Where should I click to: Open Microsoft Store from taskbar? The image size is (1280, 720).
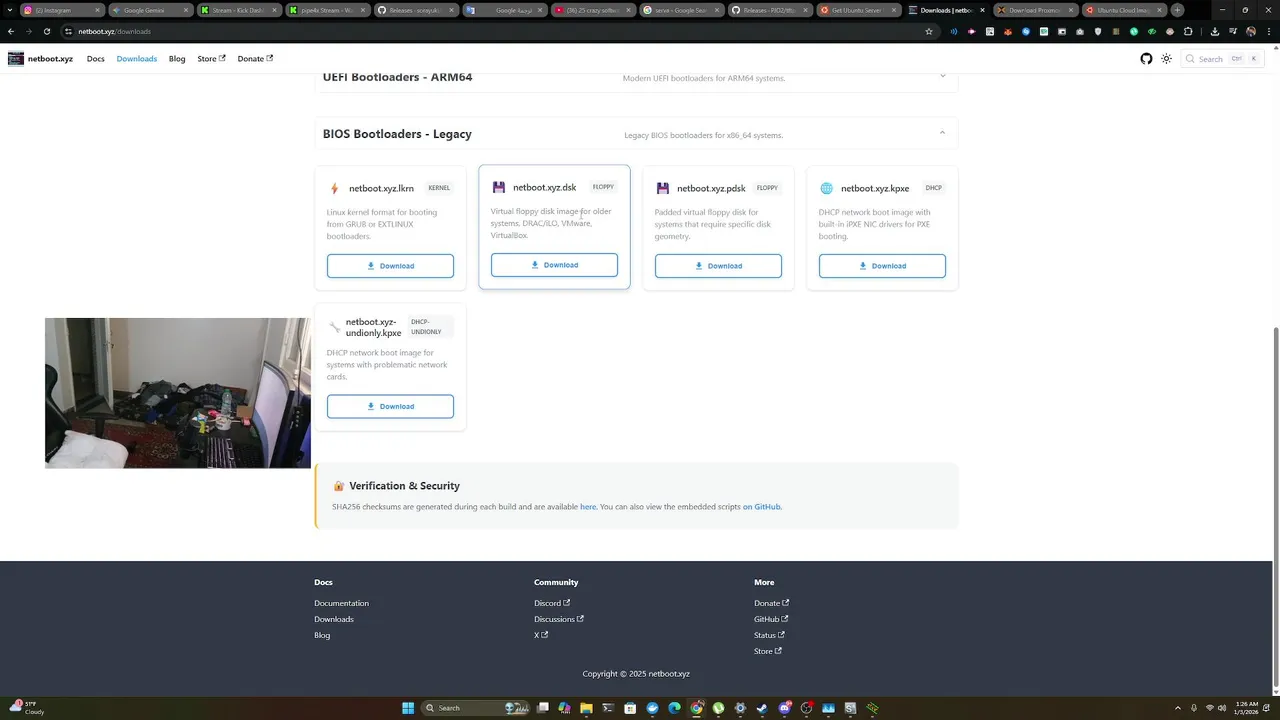630,708
